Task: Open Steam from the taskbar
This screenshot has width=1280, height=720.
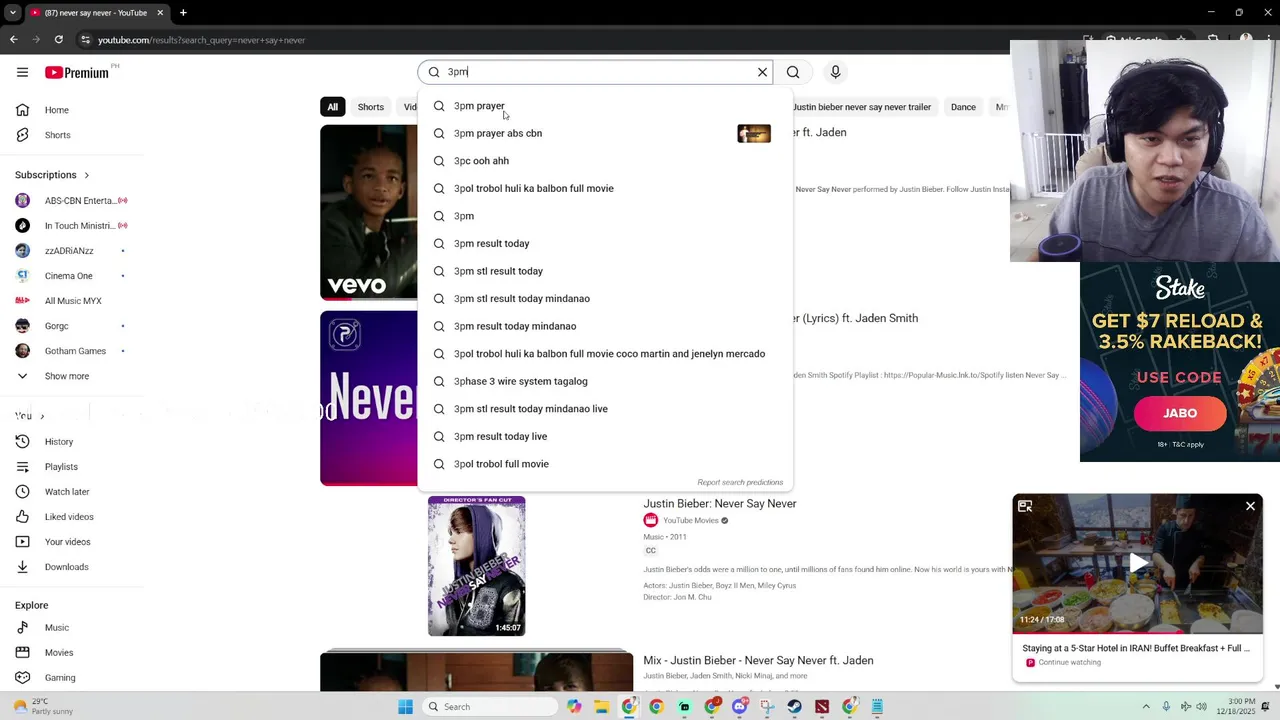Action: click(794, 707)
